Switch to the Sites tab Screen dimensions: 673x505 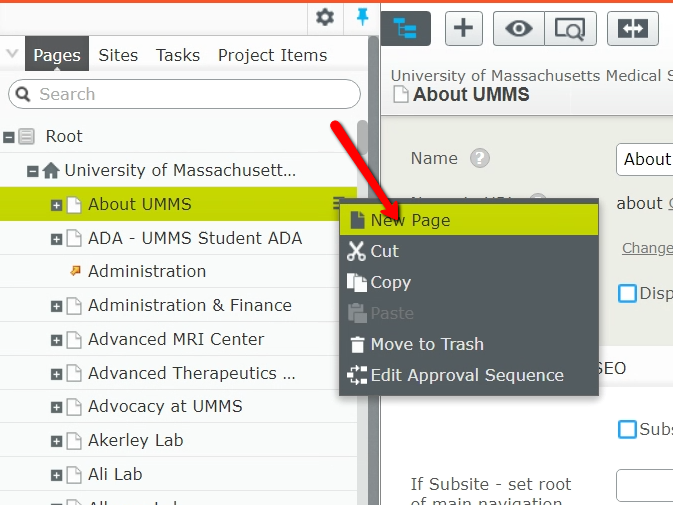(x=118, y=55)
